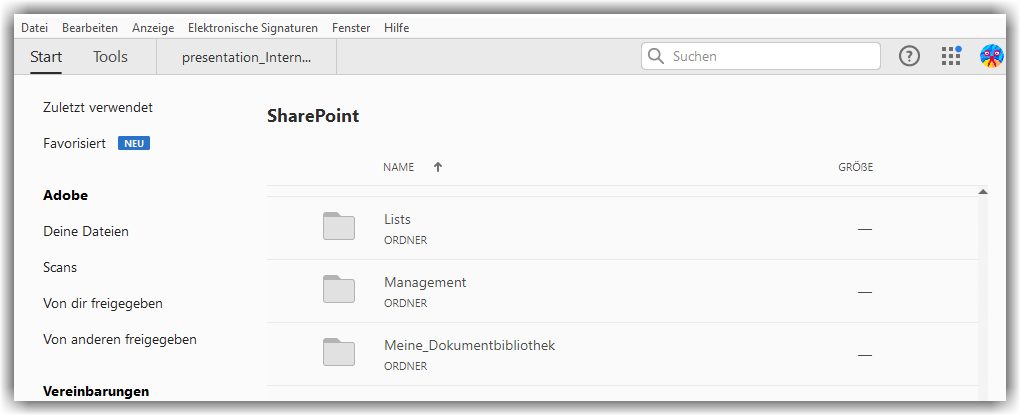This screenshot has width=1021, height=416.
Task: Select Zuletzt verwendet in sidebar
Action: 98,107
